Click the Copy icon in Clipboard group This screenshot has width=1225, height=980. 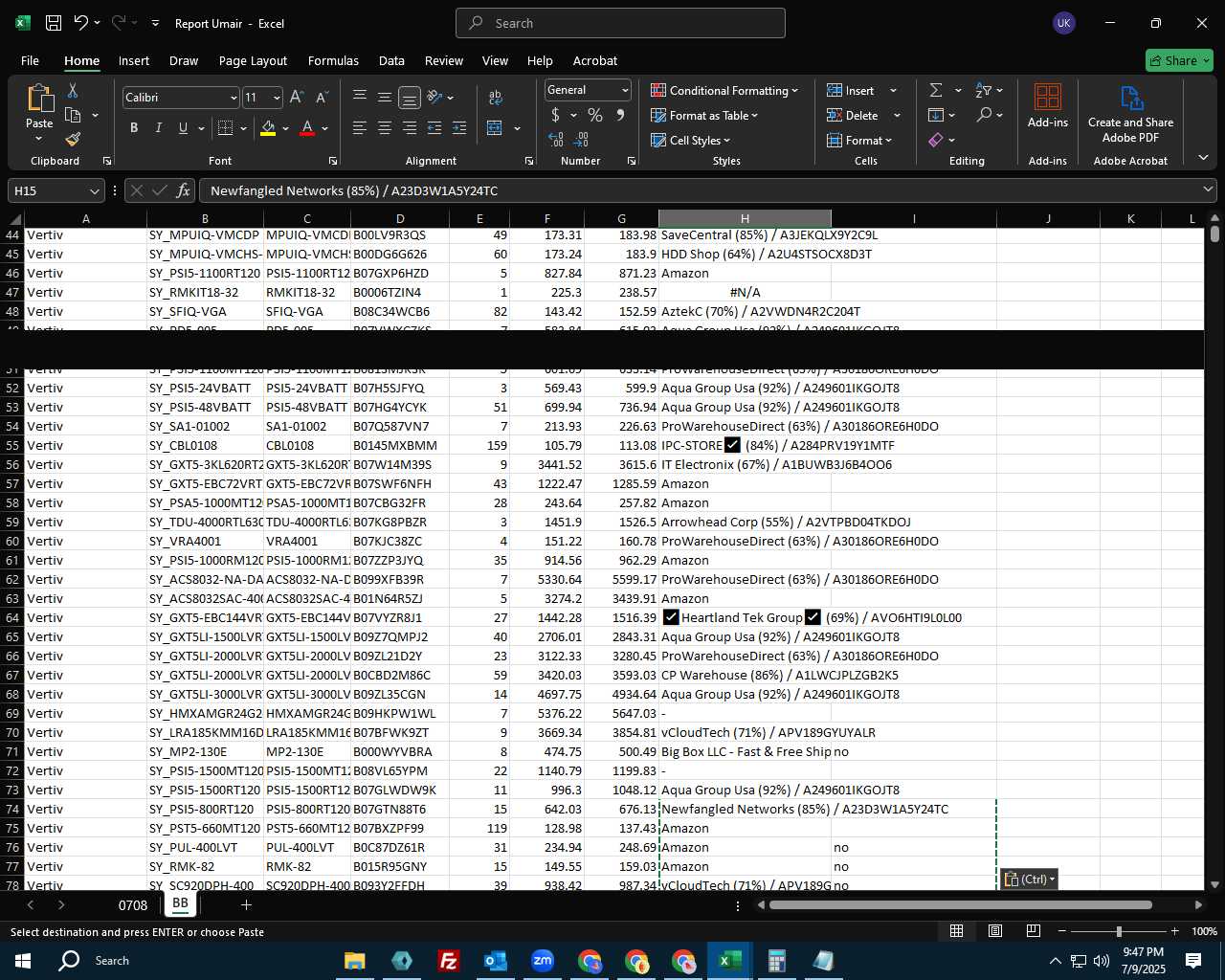(73, 115)
